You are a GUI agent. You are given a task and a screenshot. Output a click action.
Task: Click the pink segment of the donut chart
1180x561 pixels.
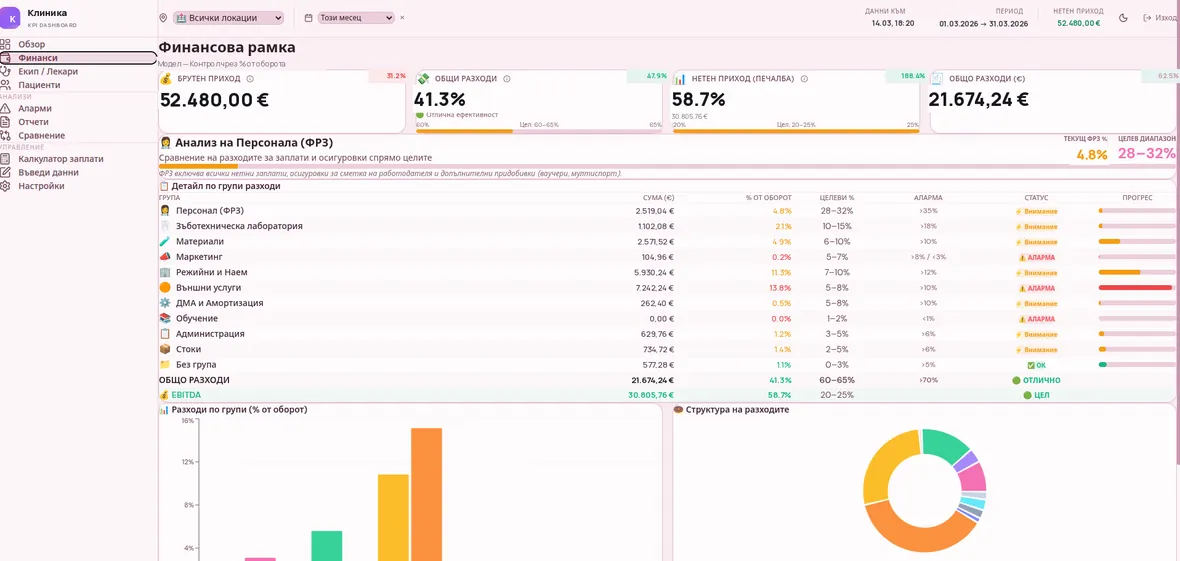tap(973, 477)
